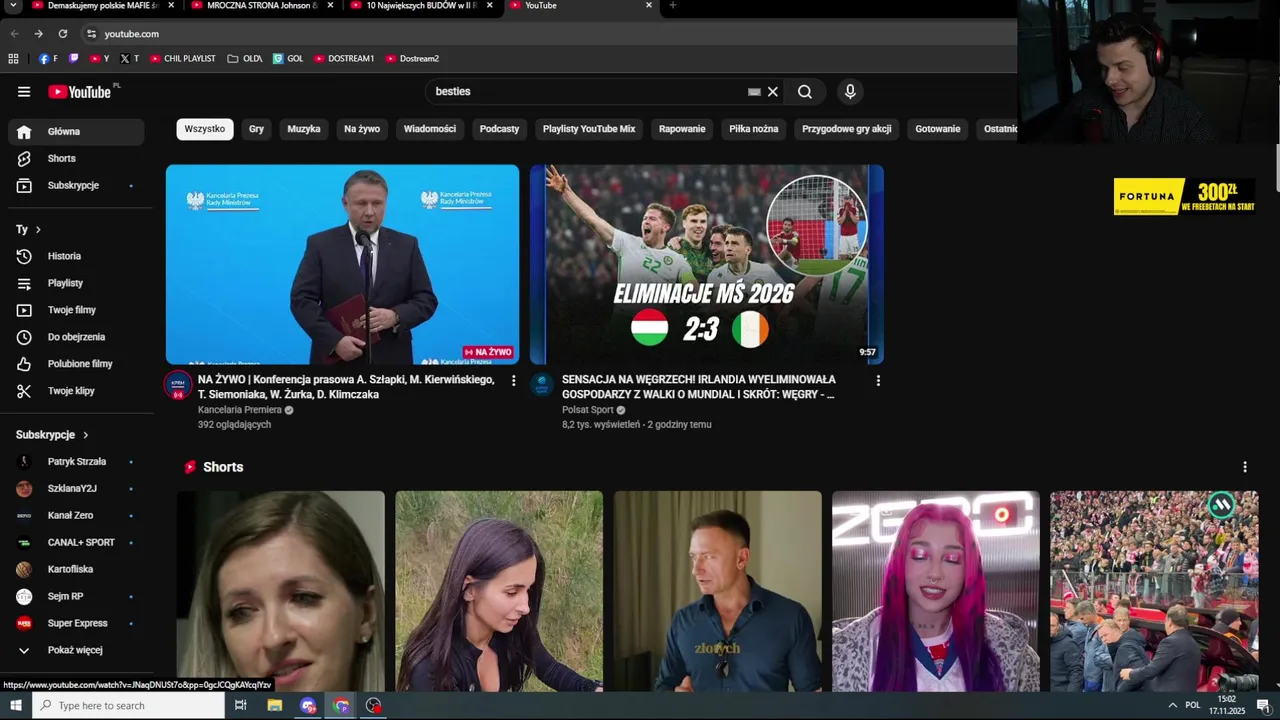Open the Eliminacje MŚ 2026 video thumbnail
This screenshot has width=1280, height=720.
[707, 265]
